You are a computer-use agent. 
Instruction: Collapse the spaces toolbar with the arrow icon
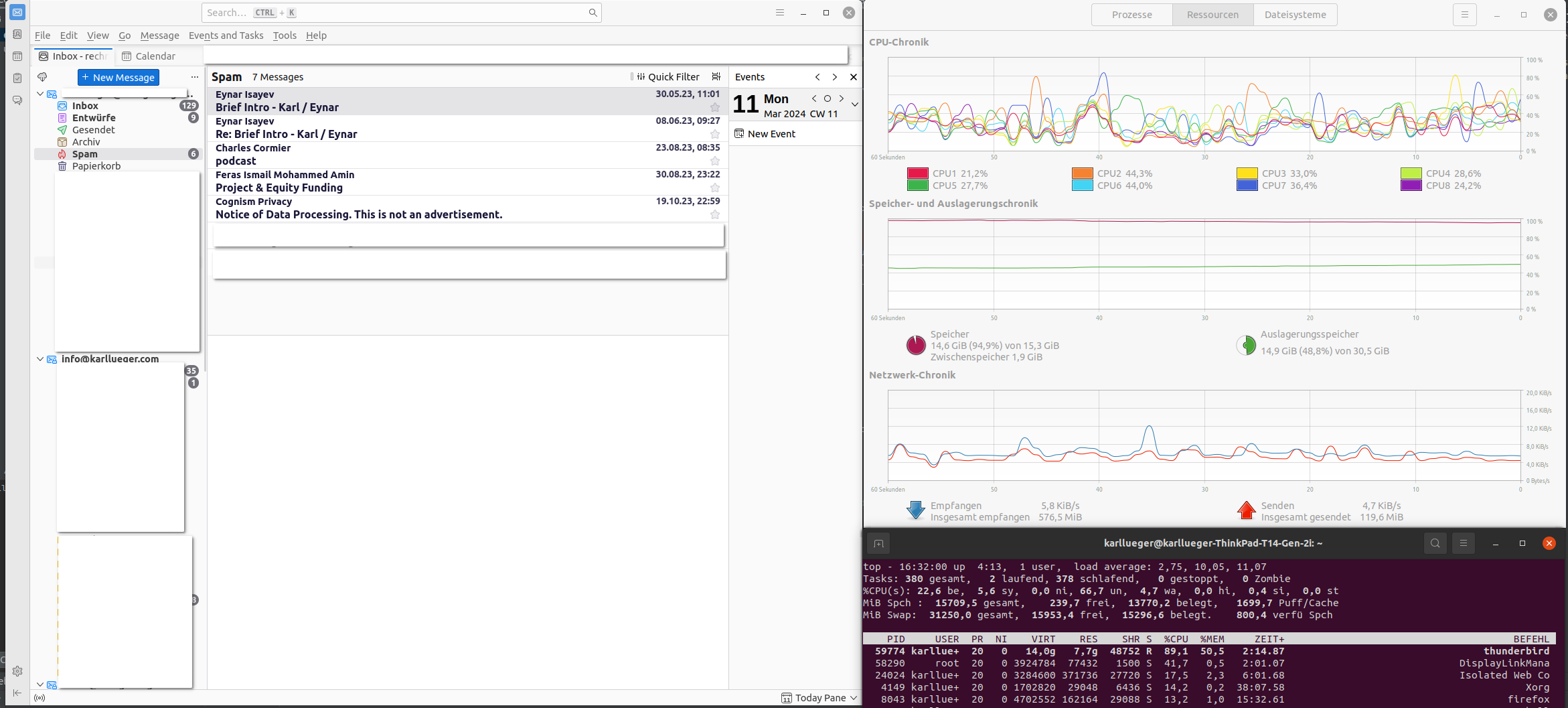[17, 693]
